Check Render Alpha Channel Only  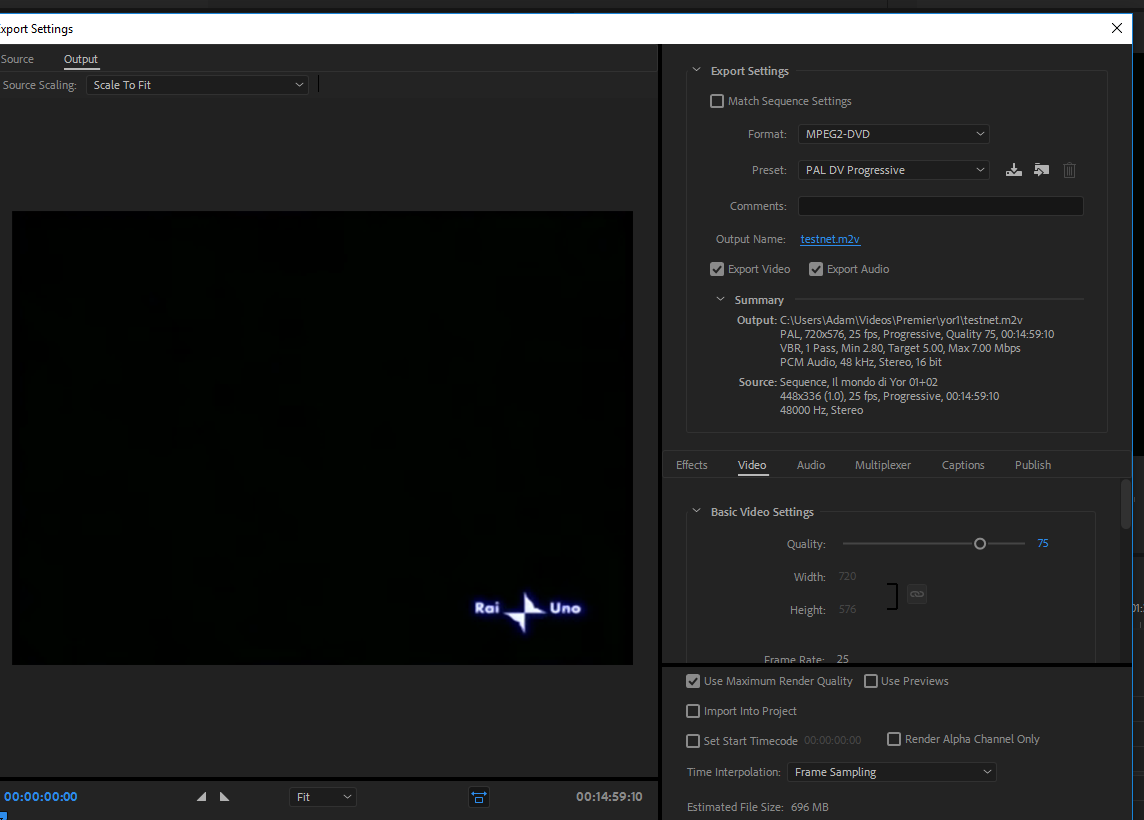(894, 739)
